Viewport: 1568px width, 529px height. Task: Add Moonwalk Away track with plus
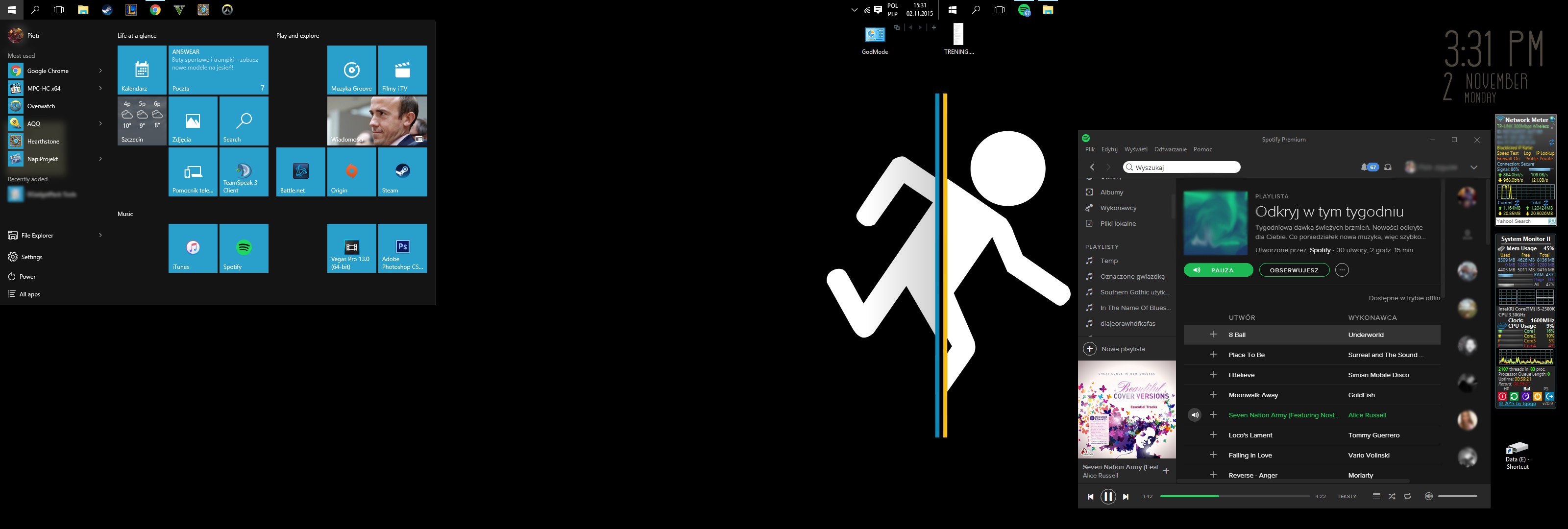coord(1213,394)
